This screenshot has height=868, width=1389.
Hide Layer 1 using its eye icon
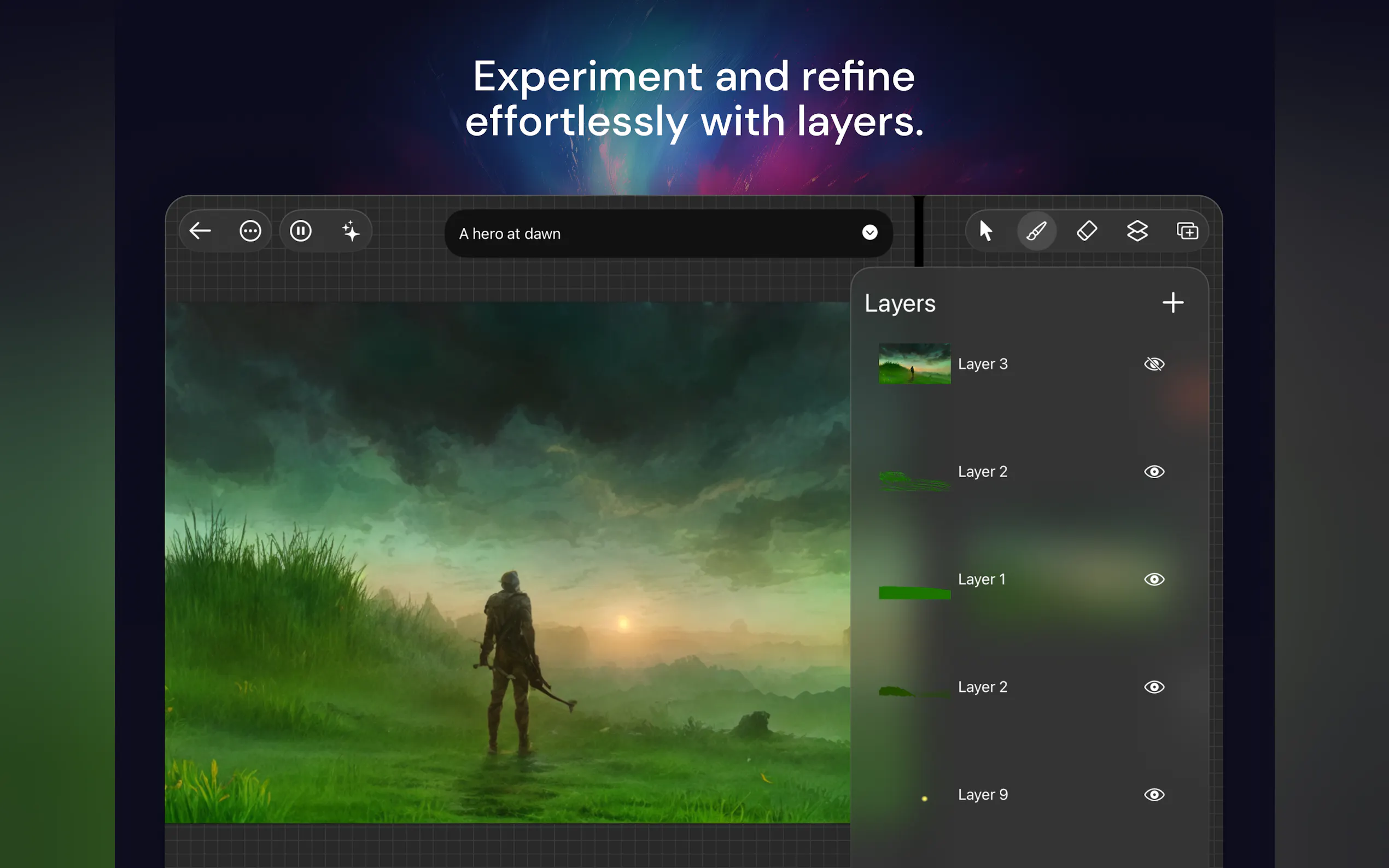pyautogui.click(x=1153, y=579)
